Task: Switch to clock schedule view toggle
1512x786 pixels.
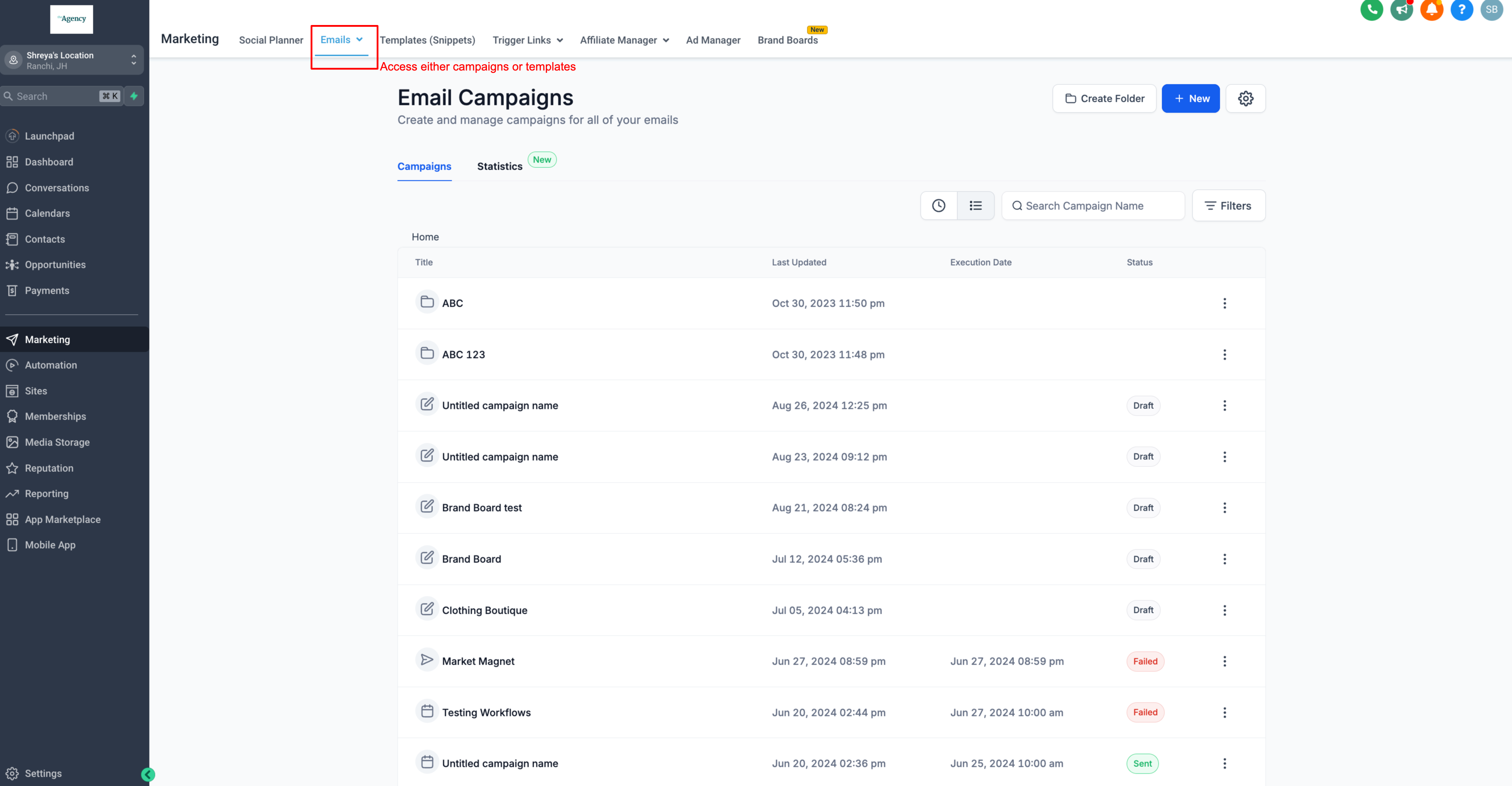Action: click(939, 205)
